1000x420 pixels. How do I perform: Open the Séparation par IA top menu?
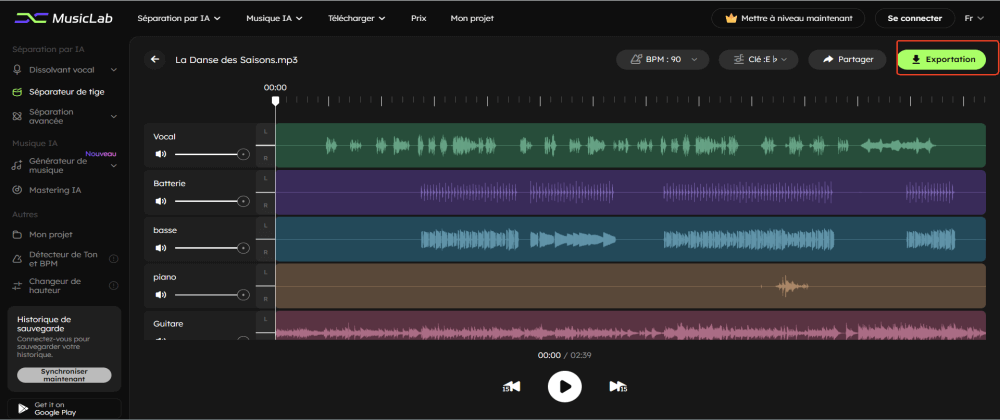pos(179,18)
